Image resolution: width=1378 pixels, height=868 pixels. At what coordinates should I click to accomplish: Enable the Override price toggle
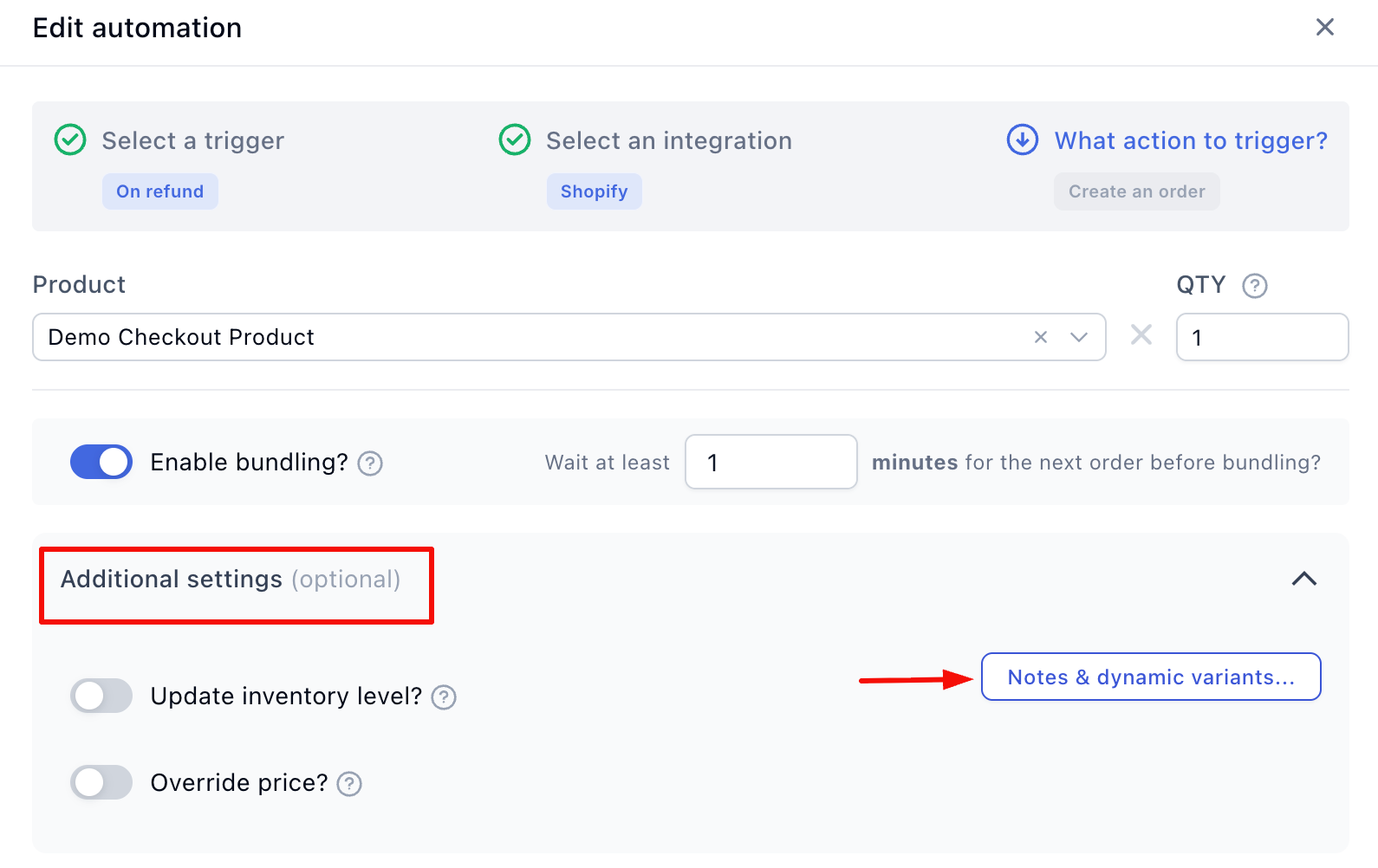click(101, 782)
